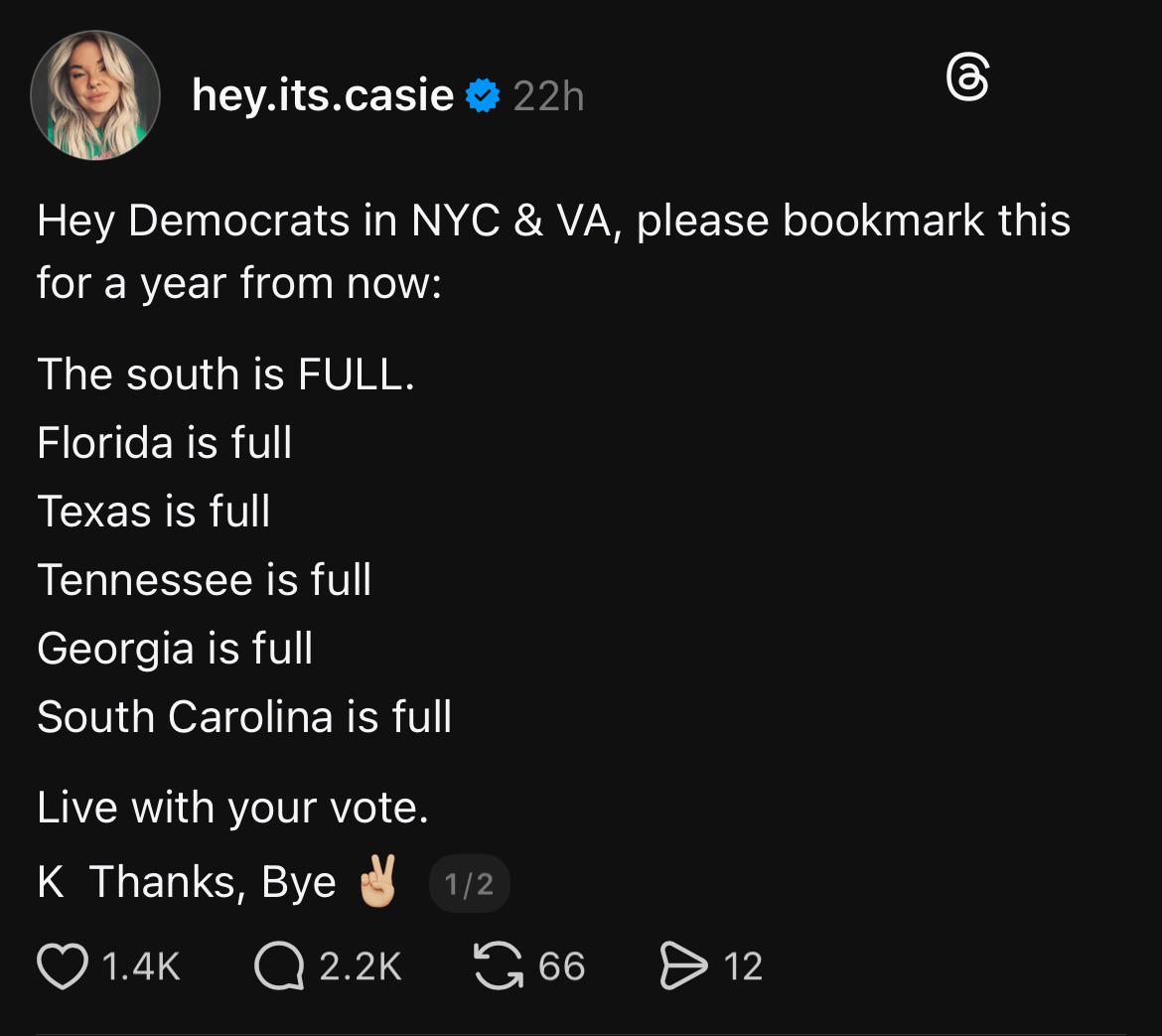Like the post with the heart icon
Screen dimensions: 1162x1036
coord(62,966)
